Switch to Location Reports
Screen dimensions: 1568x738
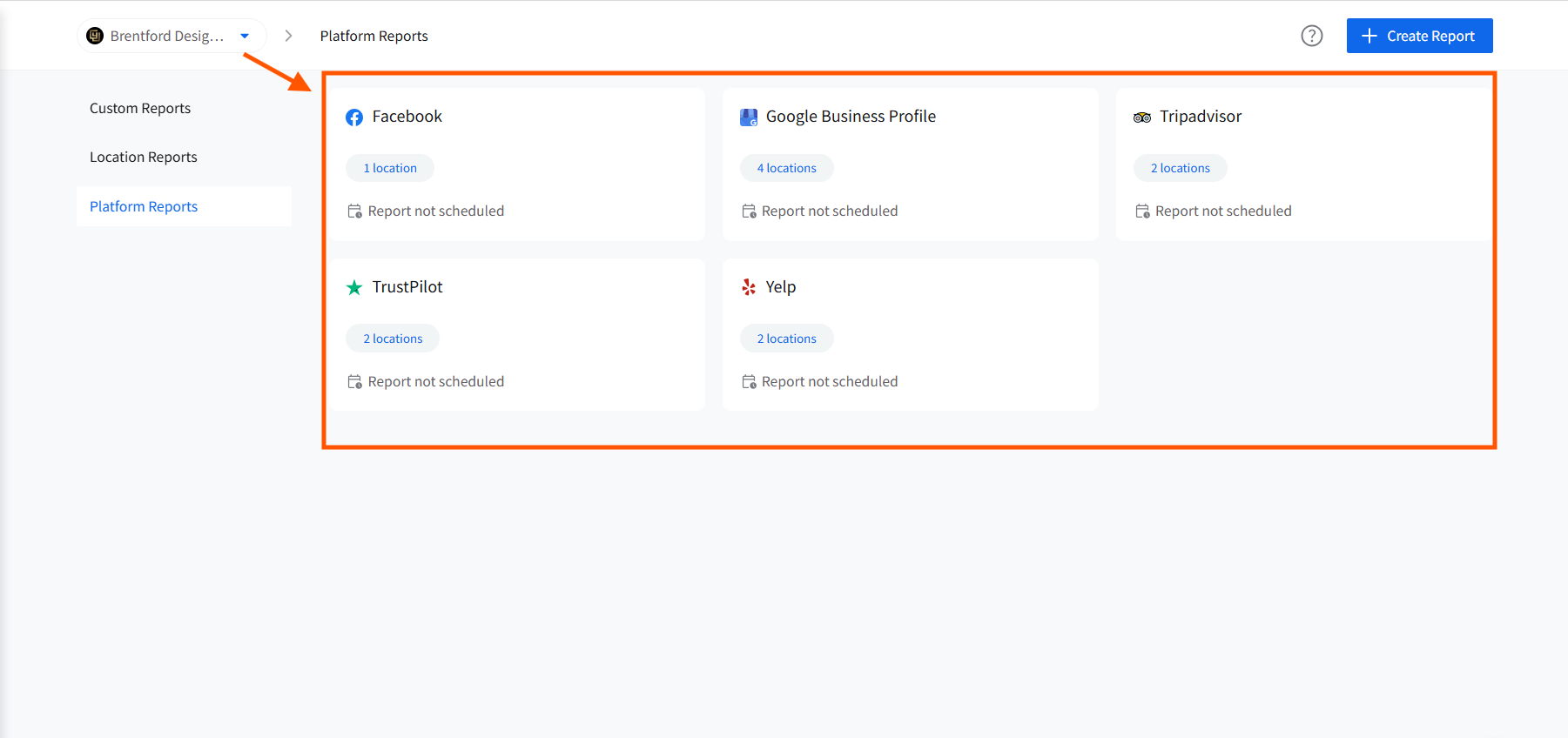[x=144, y=157]
